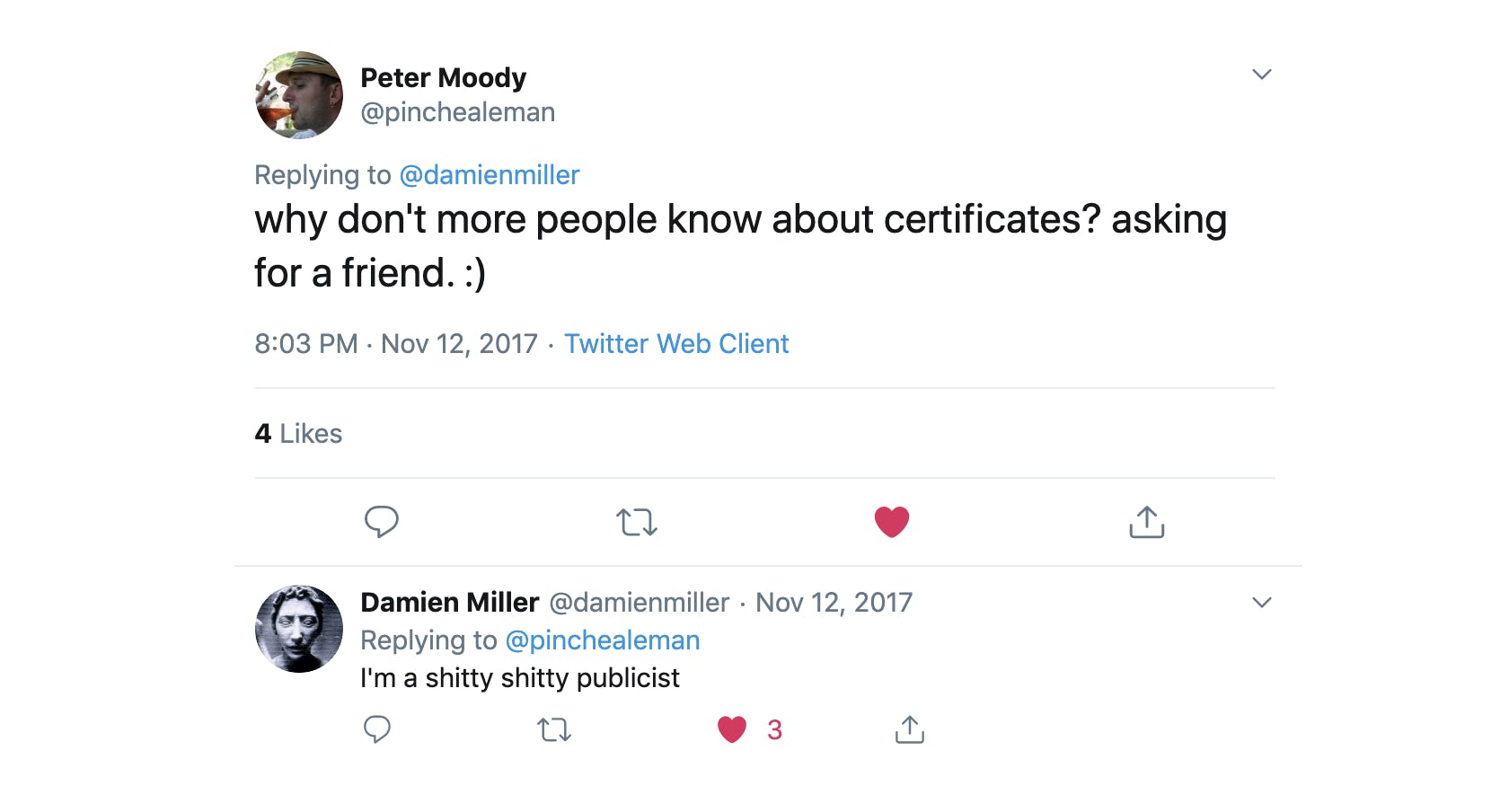This screenshot has width=1509, height=812.
Task: Open Damien Miller's profile picture
Action: [298, 629]
